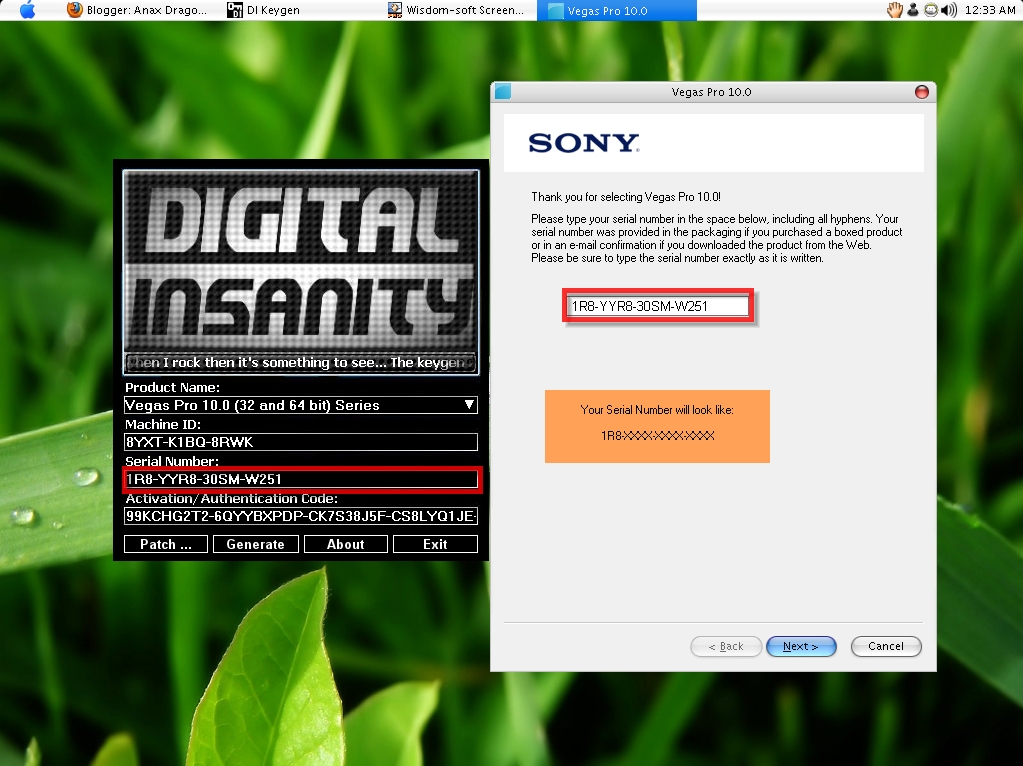Screen dimensions: 1023x766
Task: Click the Sony logo
Action: tap(583, 143)
